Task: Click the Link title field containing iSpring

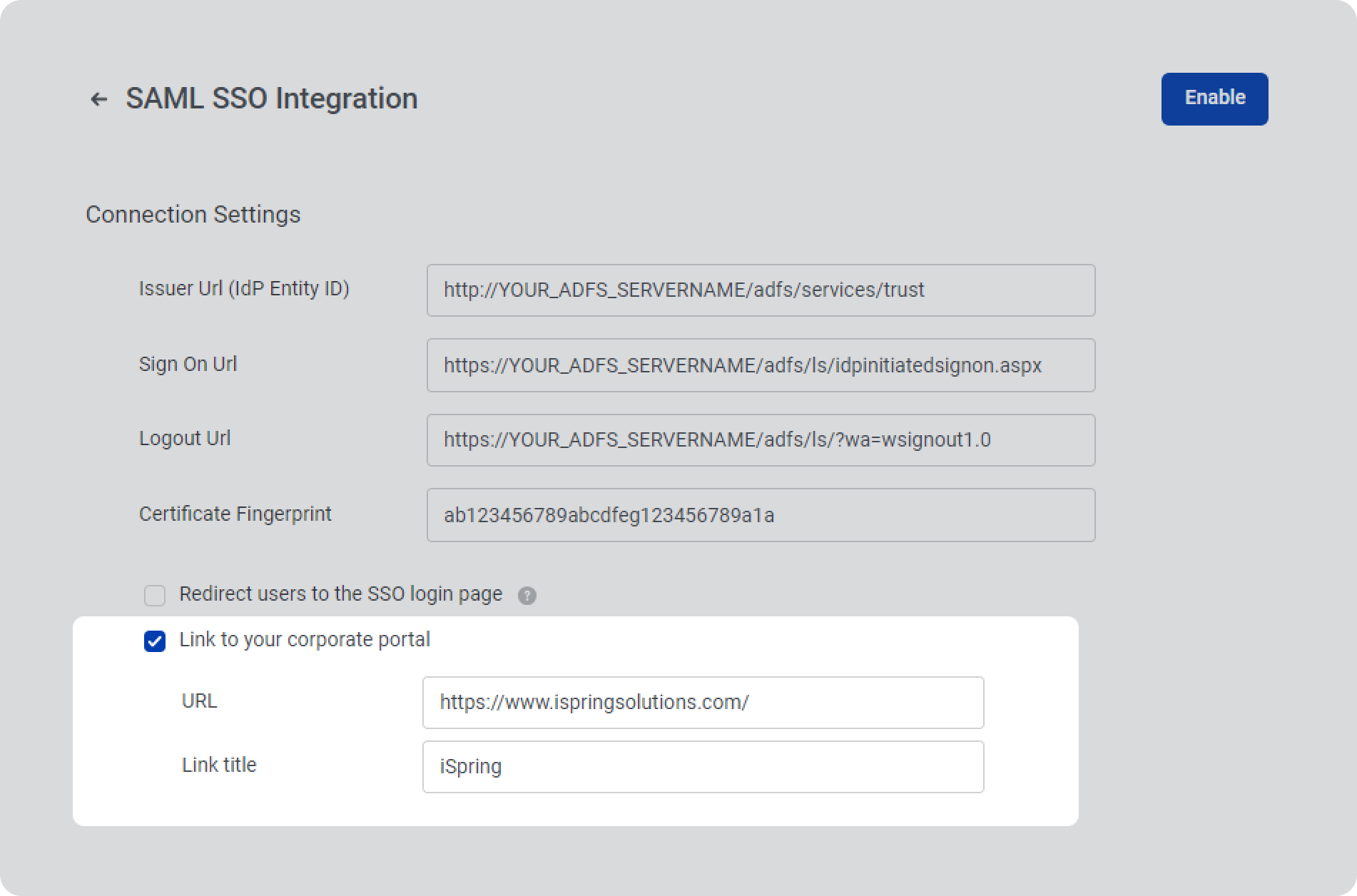Action: [703, 767]
